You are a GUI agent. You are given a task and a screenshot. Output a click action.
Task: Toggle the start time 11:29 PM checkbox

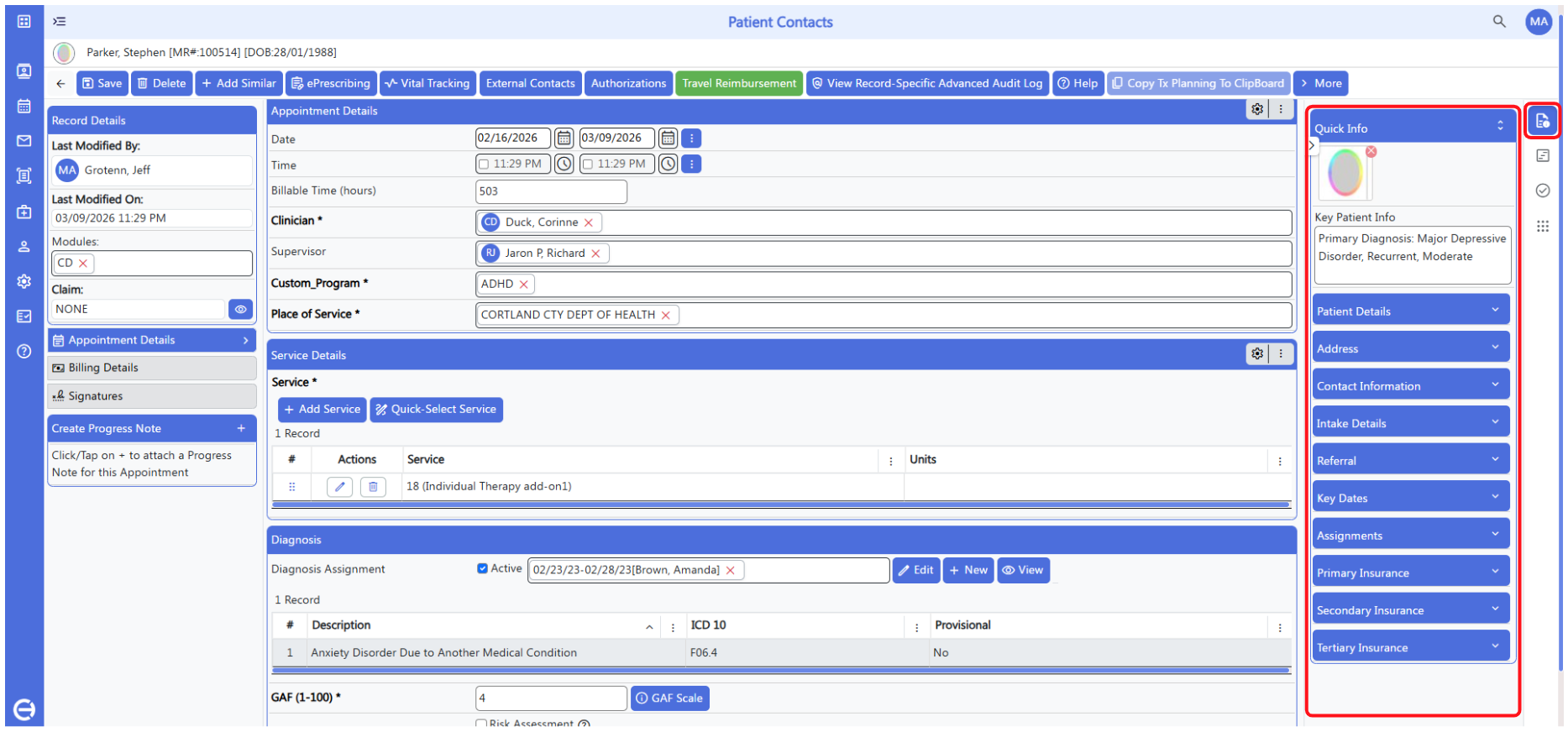484,165
